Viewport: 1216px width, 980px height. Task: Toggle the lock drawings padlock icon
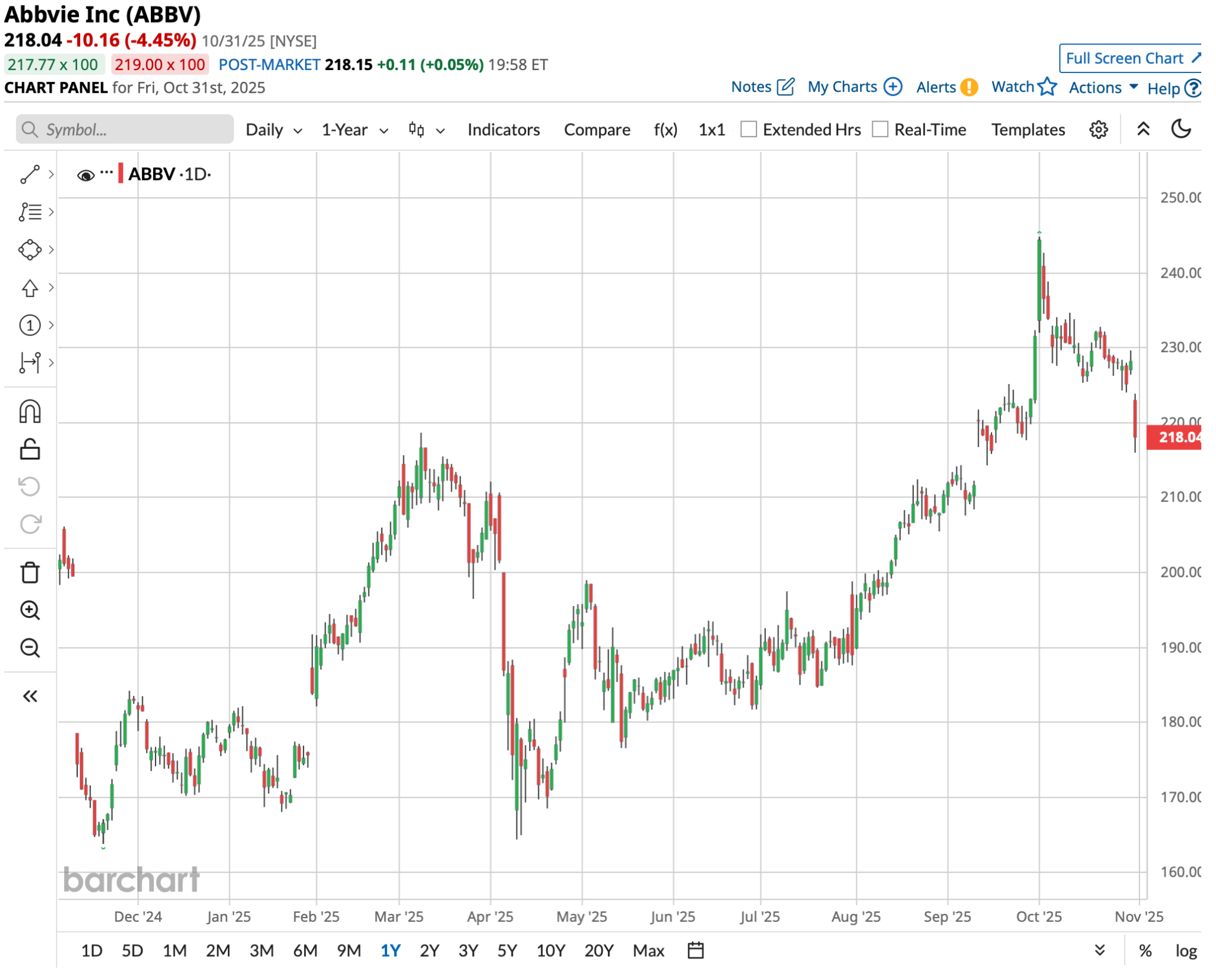30,449
